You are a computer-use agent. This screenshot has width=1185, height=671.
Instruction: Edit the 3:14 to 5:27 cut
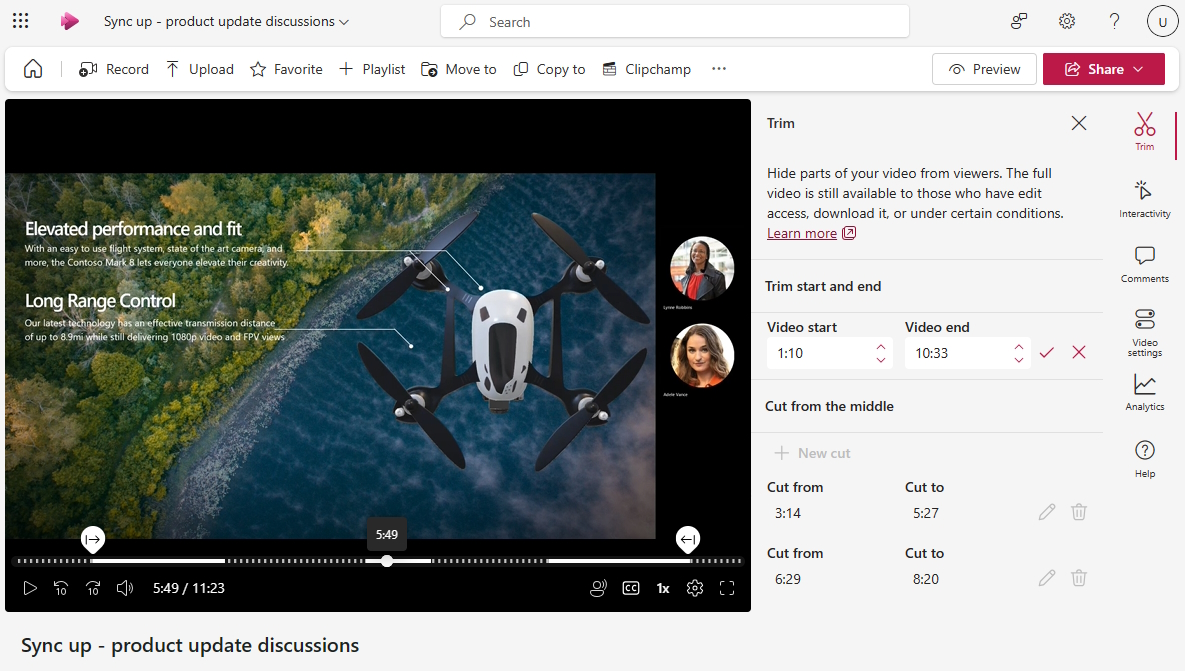1047,512
